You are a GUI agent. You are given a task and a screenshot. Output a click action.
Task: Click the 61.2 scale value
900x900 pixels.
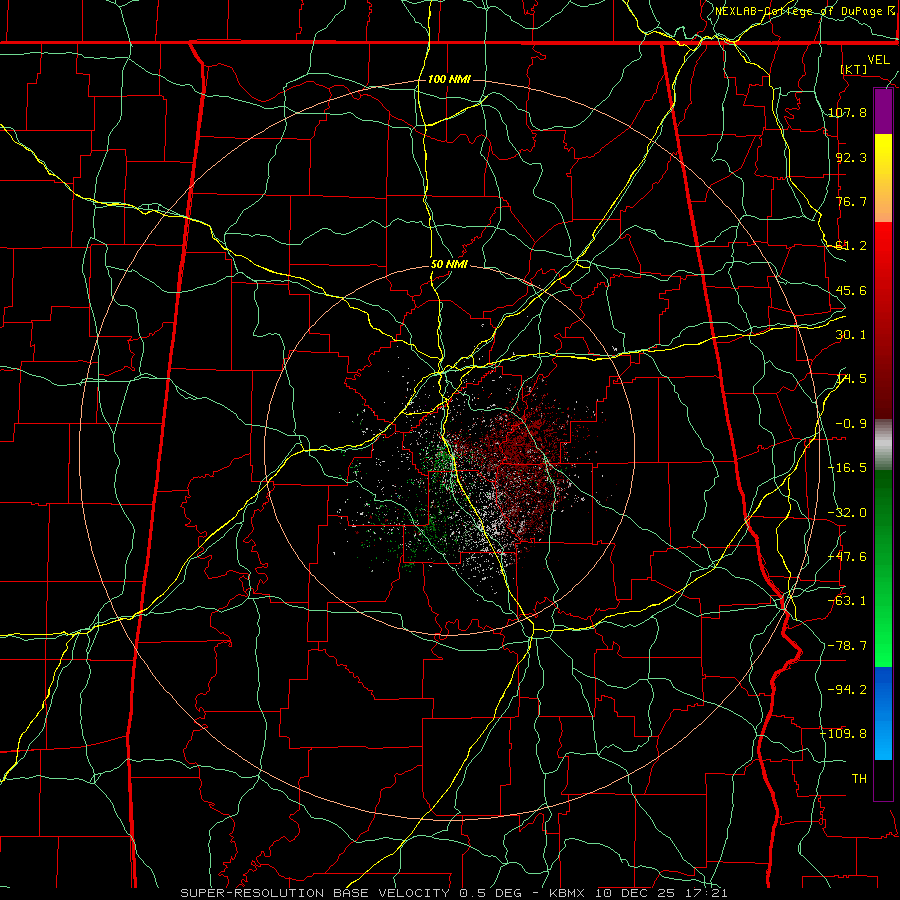point(851,246)
